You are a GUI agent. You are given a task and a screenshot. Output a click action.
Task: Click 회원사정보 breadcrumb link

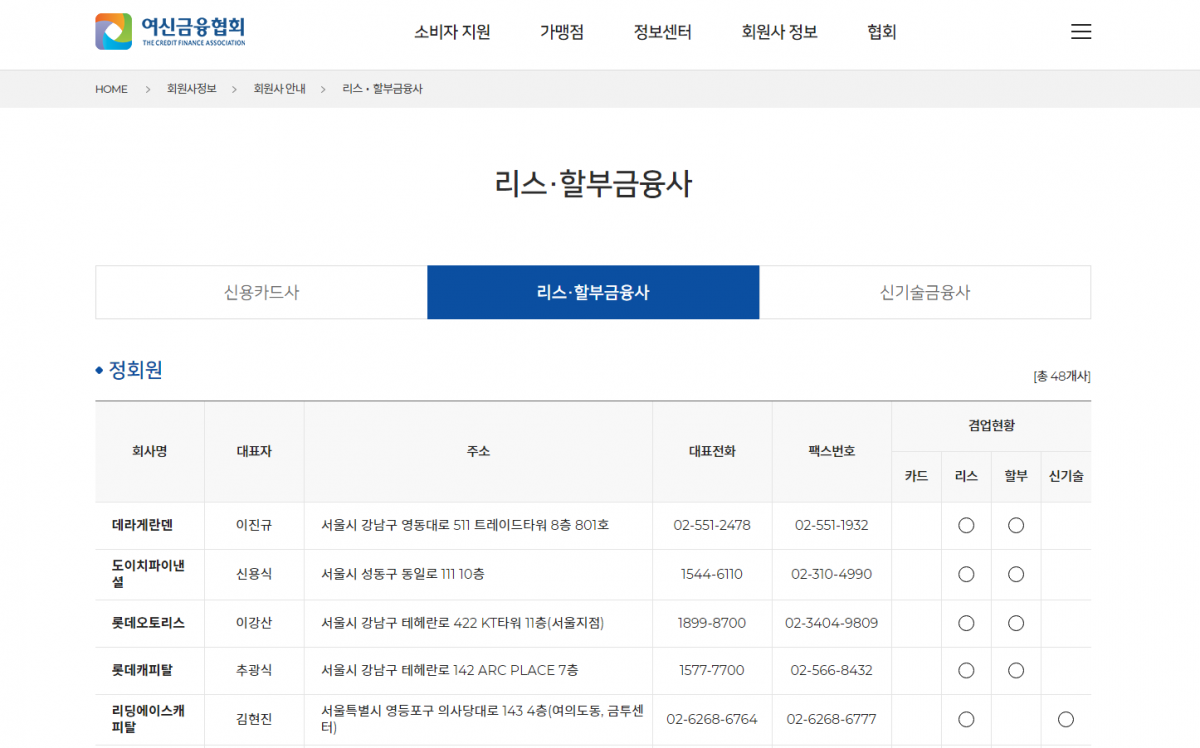[191, 89]
